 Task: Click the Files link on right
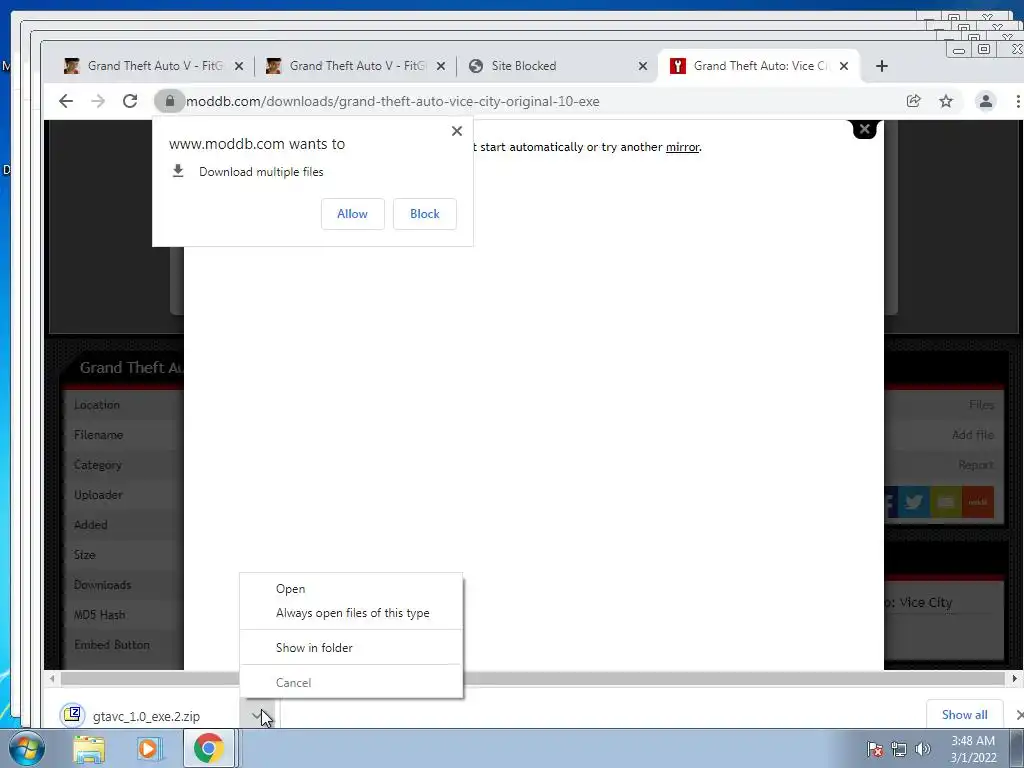[x=981, y=405]
